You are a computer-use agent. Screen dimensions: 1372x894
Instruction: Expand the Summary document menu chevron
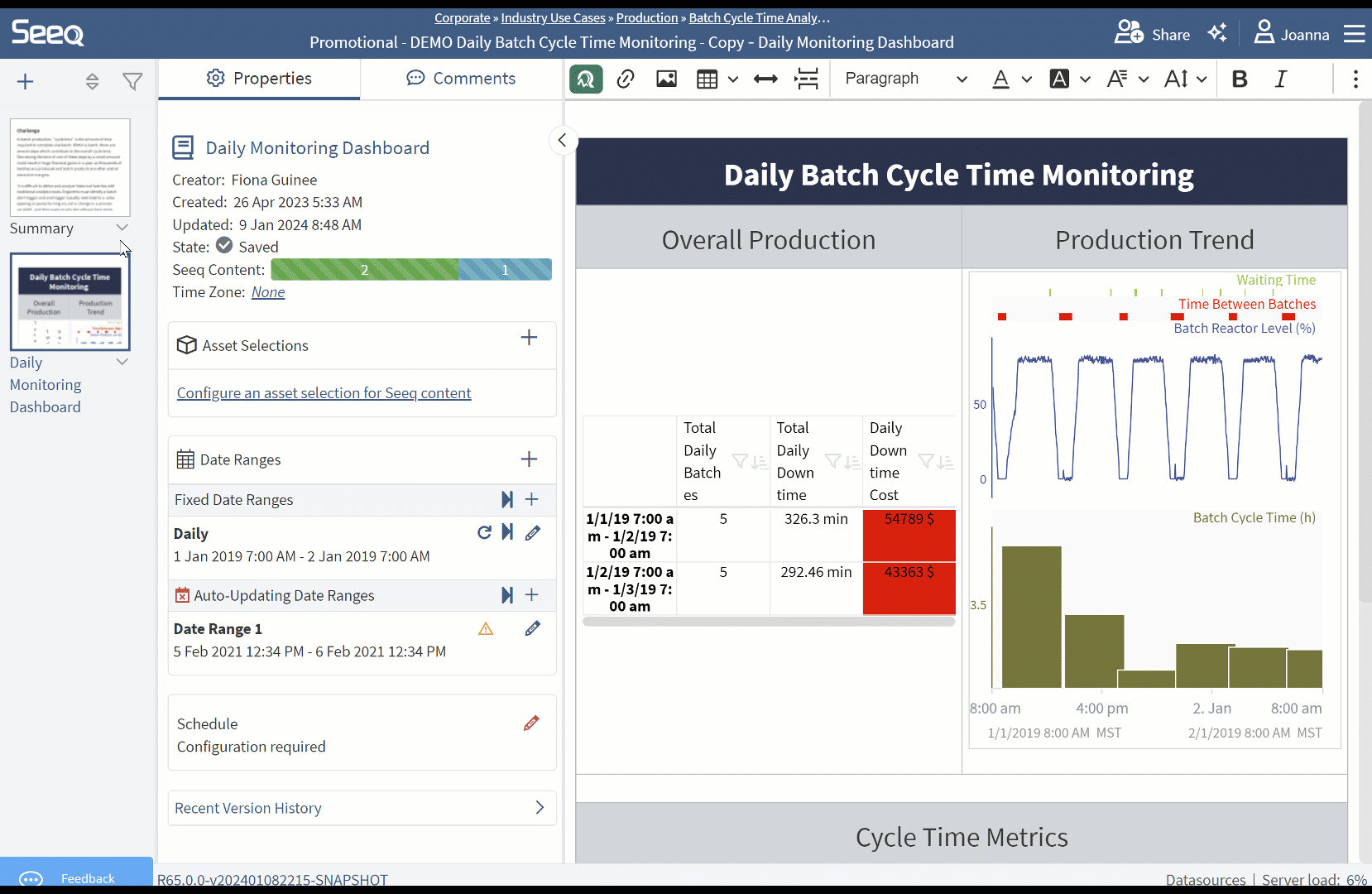[122, 228]
